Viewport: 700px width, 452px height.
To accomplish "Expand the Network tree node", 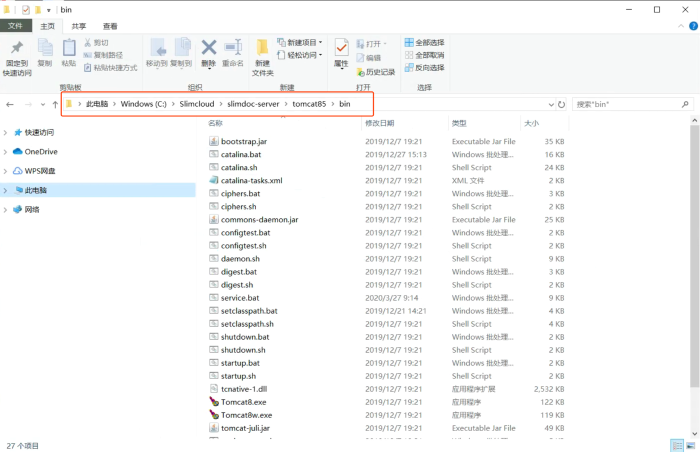I will click(x=5, y=209).
